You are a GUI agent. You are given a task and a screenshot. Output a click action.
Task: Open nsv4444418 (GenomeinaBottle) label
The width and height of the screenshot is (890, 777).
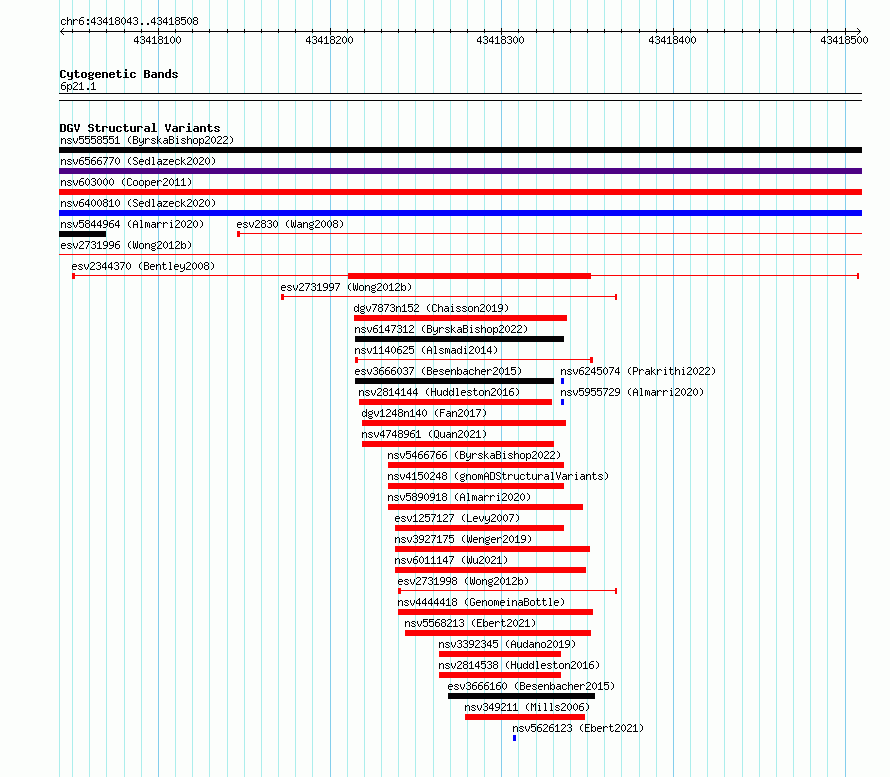click(x=481, y=602)
